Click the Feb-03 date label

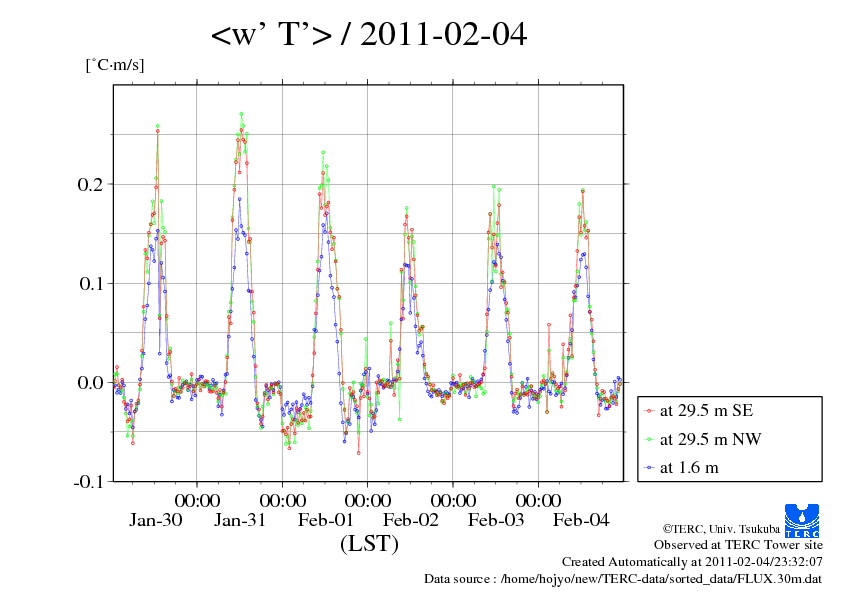coord(496,520)
